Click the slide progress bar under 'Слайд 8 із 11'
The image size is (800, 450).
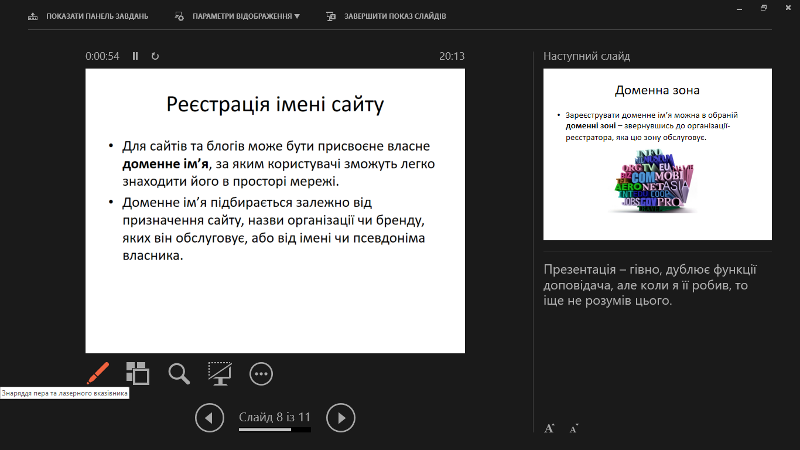pyautogui.click(x=274, y=430)
